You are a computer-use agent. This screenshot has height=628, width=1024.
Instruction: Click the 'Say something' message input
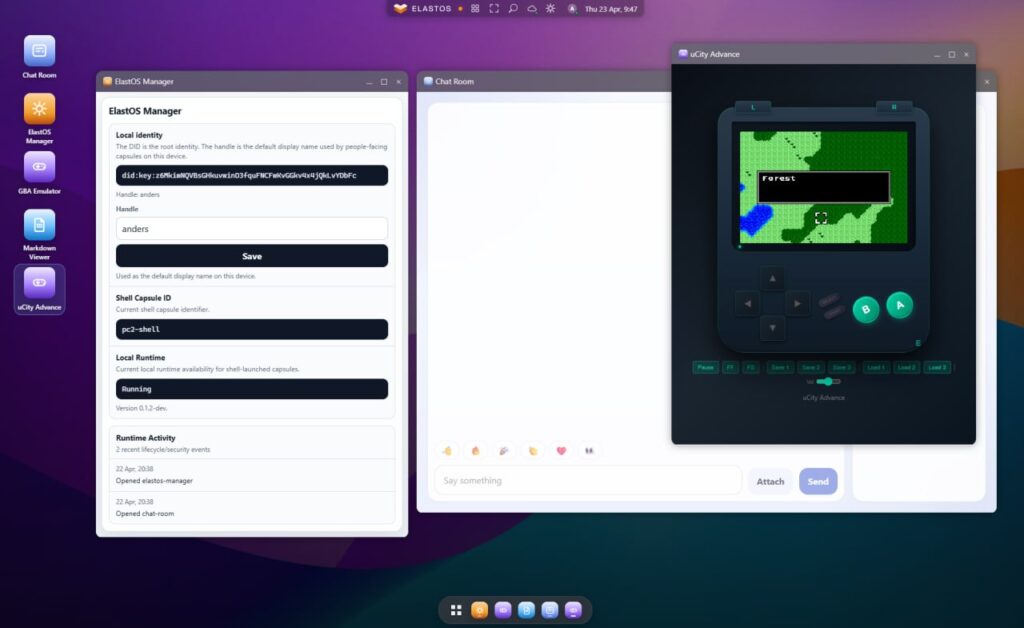coord(588,481)
